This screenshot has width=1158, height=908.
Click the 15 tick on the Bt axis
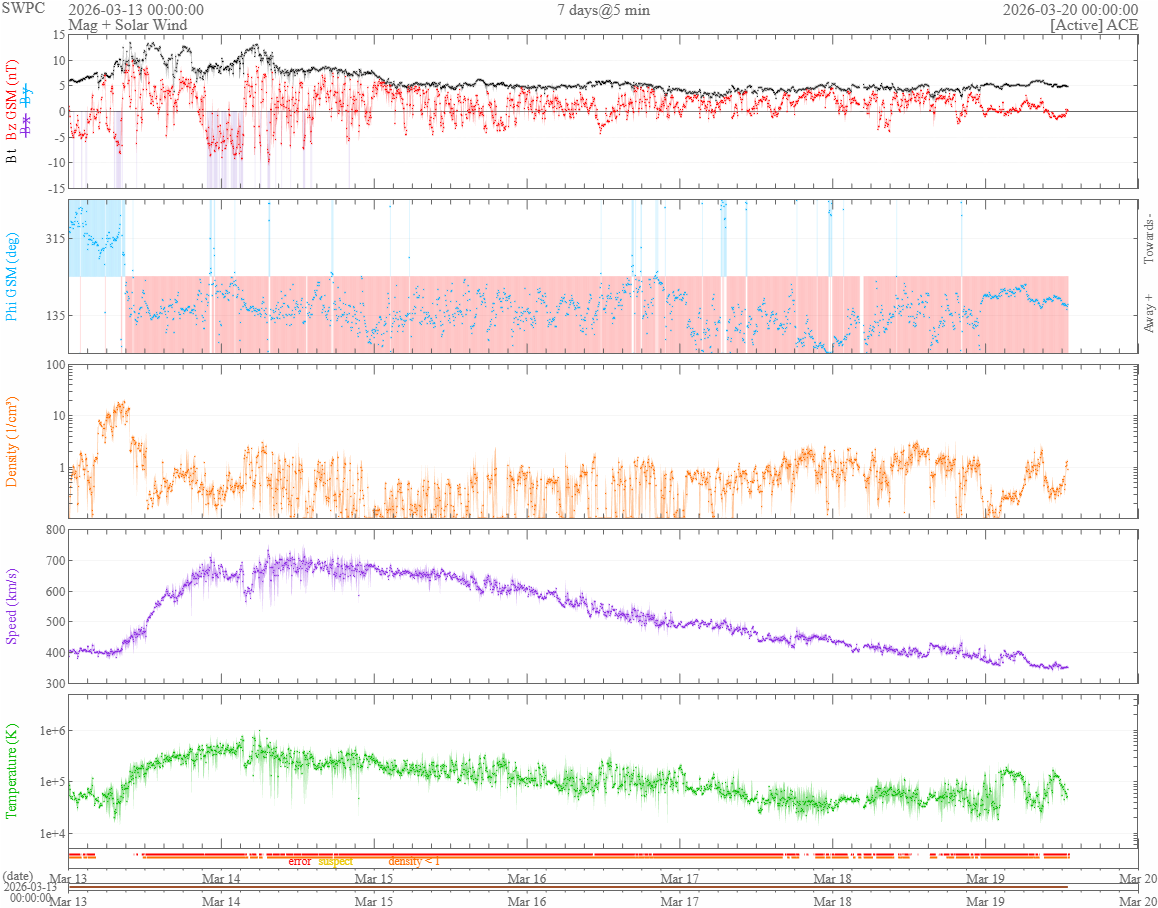[59, 35]
